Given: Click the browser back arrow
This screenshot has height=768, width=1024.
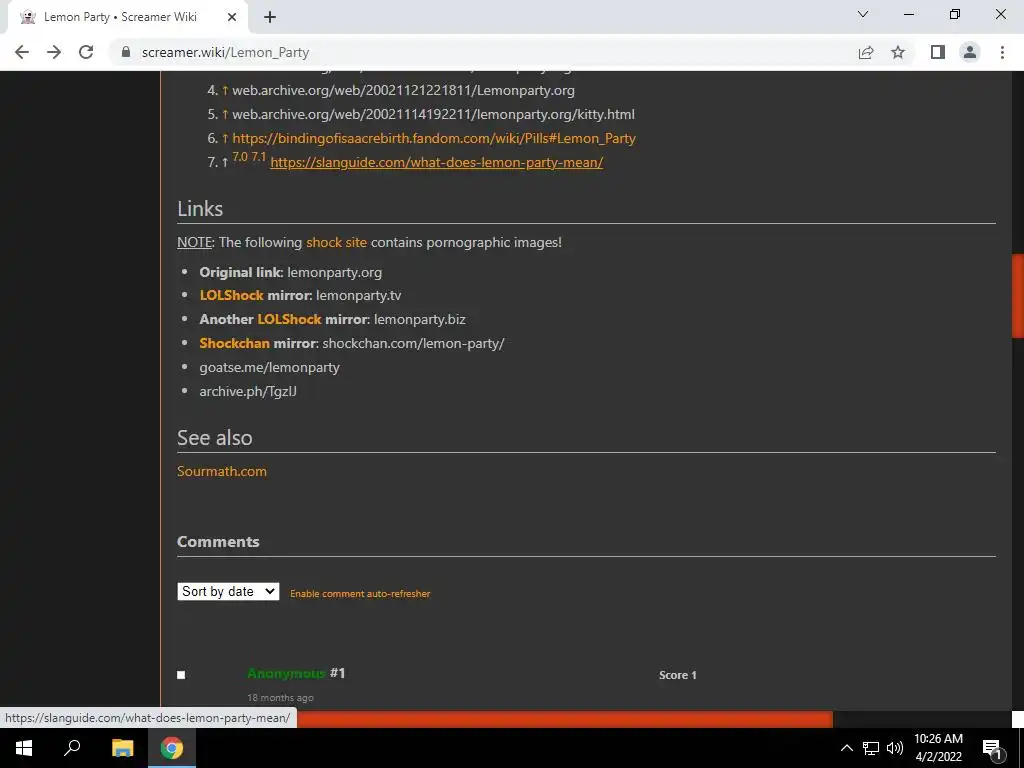Looking at the screenshot, I should (22, 52).
